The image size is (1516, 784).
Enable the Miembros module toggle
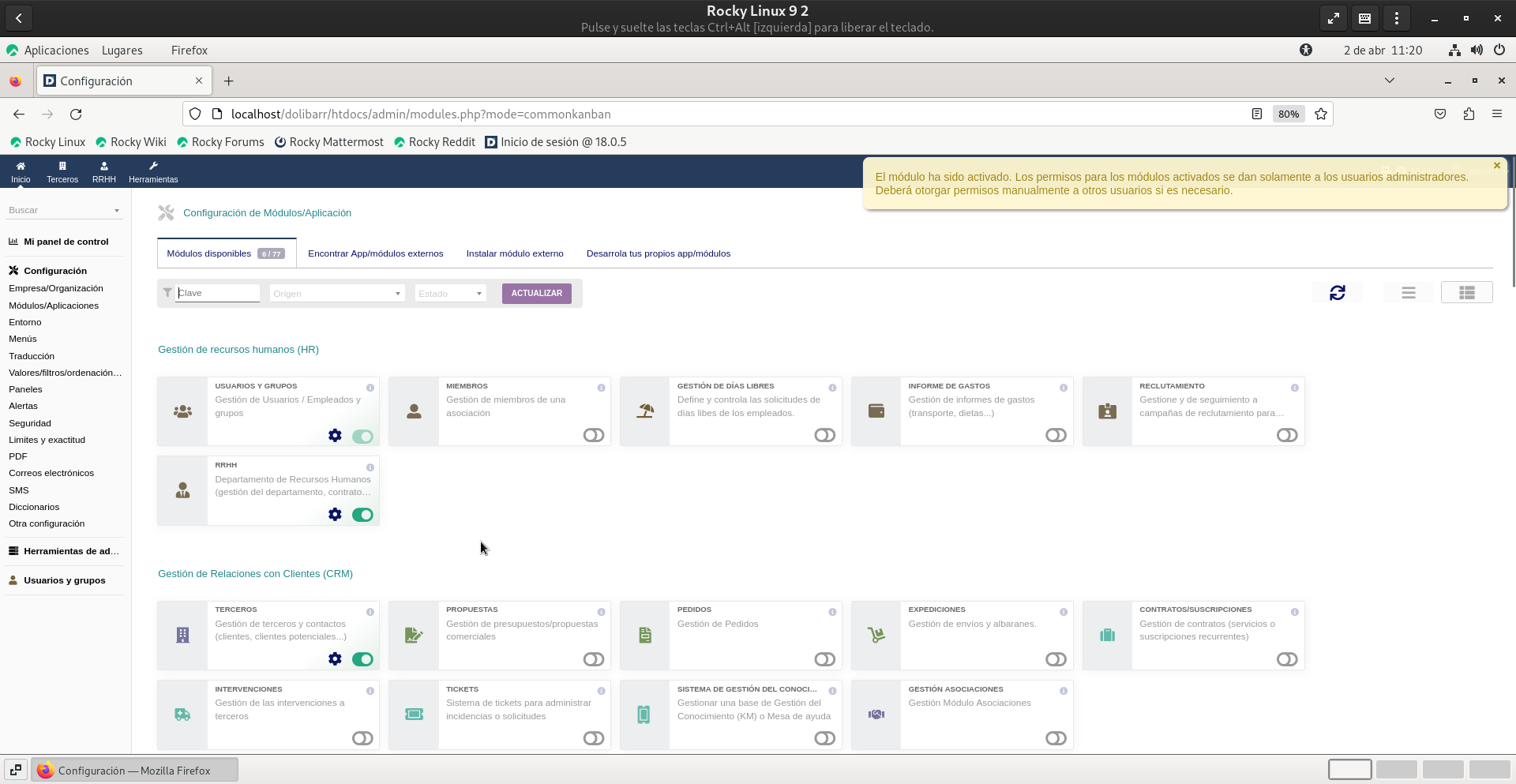coord(593,436)
